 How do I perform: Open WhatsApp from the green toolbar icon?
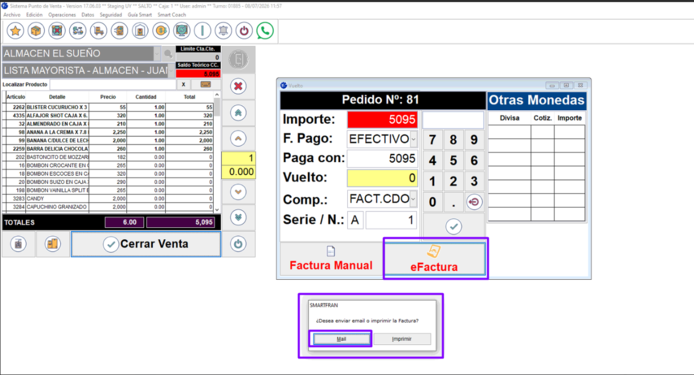265,31
